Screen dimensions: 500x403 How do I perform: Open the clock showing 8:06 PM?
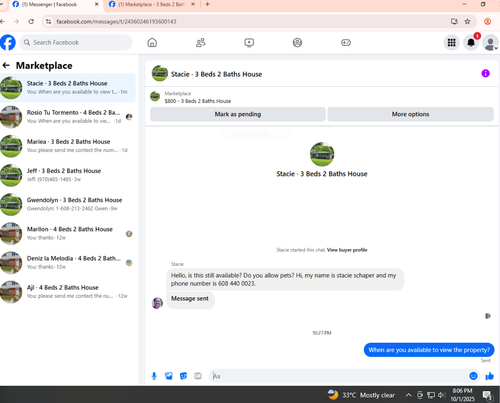pos(462,395)
